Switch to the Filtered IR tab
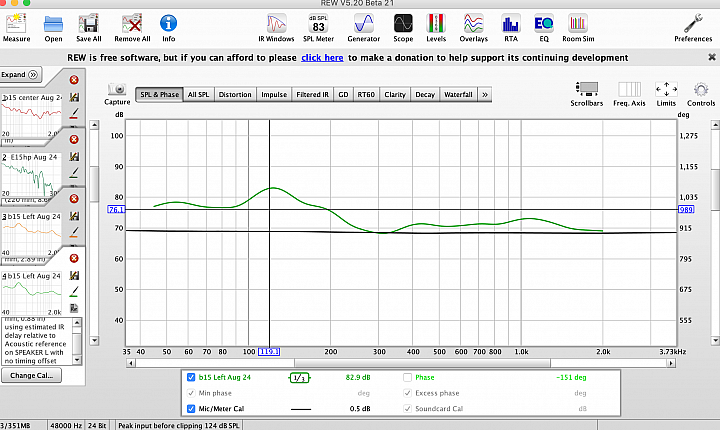The image size is (720, 430). click(313, 94)
